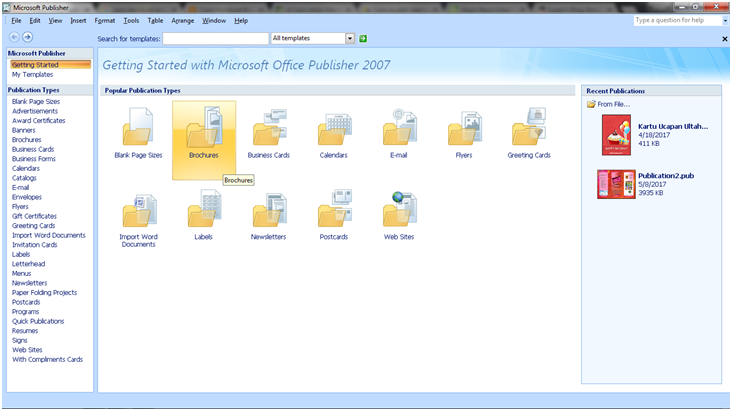
Task: Choose Paper Folding Projects in sidebar
Action: click(x=44, y=293)
